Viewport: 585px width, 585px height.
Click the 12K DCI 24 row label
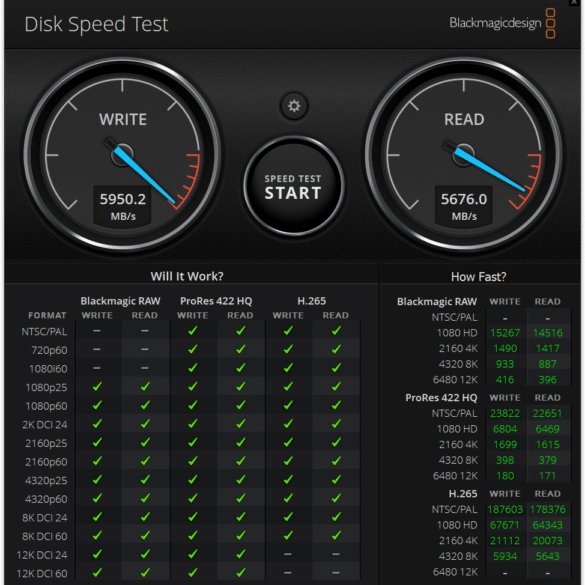[x=42, y=555]
